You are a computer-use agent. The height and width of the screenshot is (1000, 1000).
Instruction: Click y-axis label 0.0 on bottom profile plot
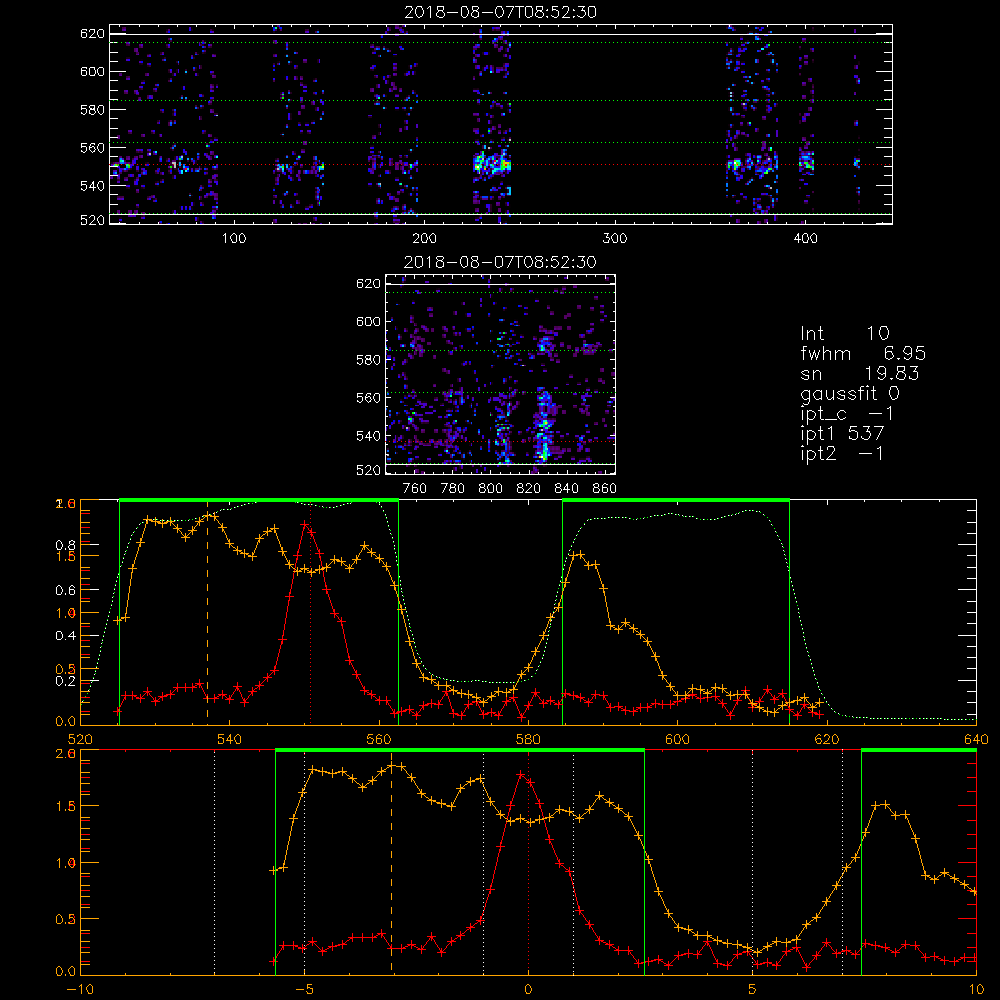point(66,972)
